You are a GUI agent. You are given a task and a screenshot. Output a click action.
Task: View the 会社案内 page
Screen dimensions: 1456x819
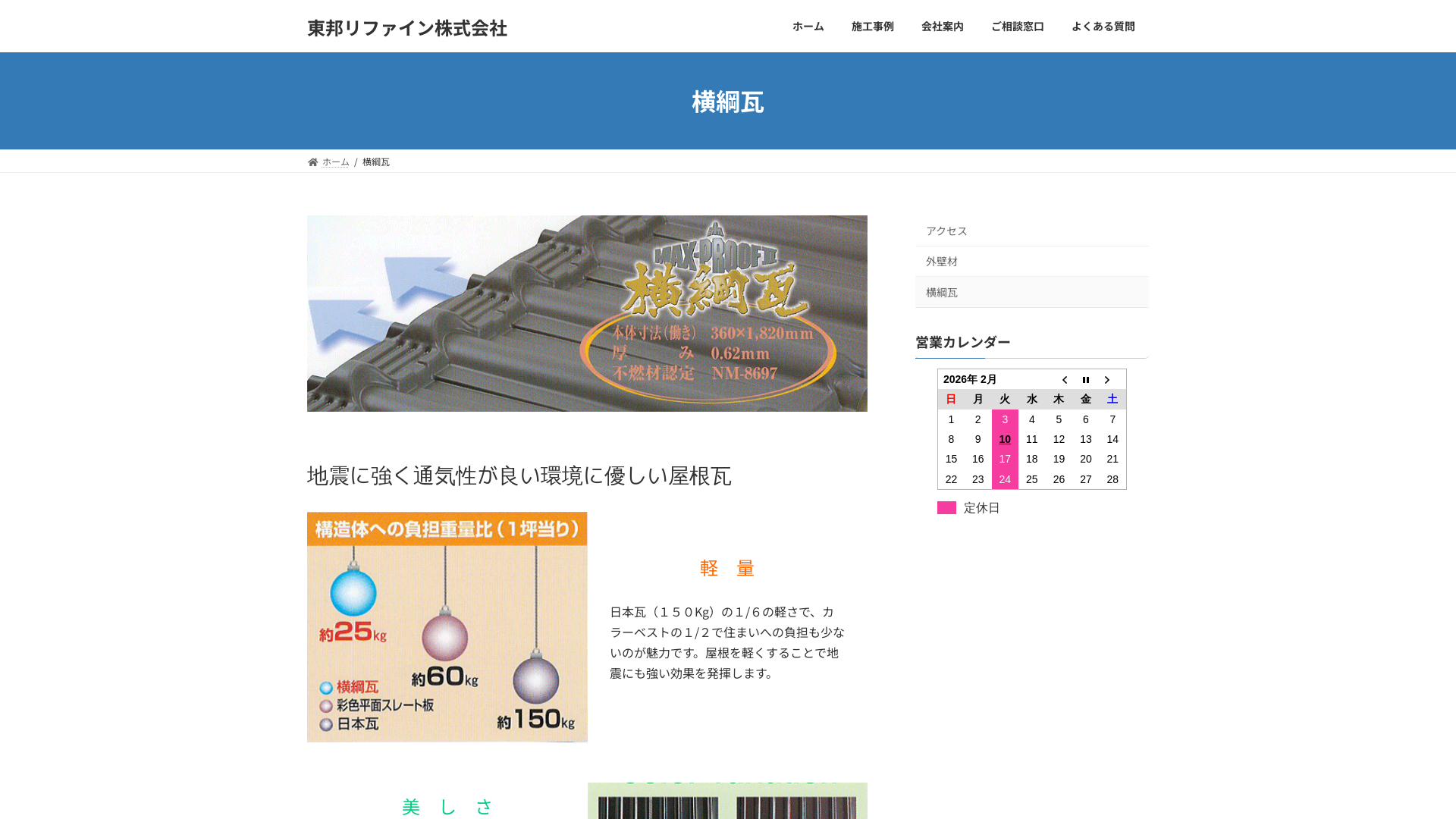(942, 27)
